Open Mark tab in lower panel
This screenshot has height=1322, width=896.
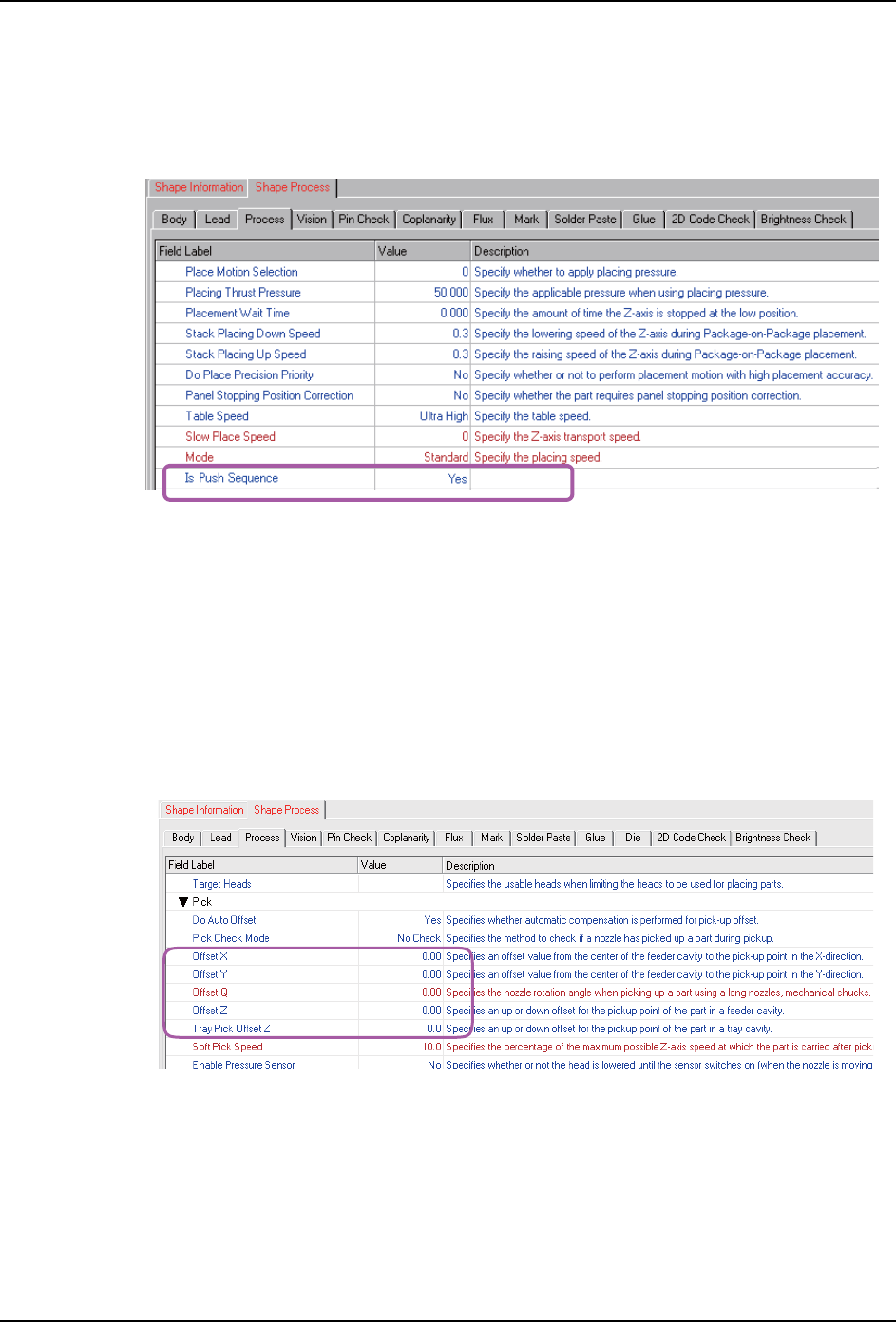[x=492, y=838]
